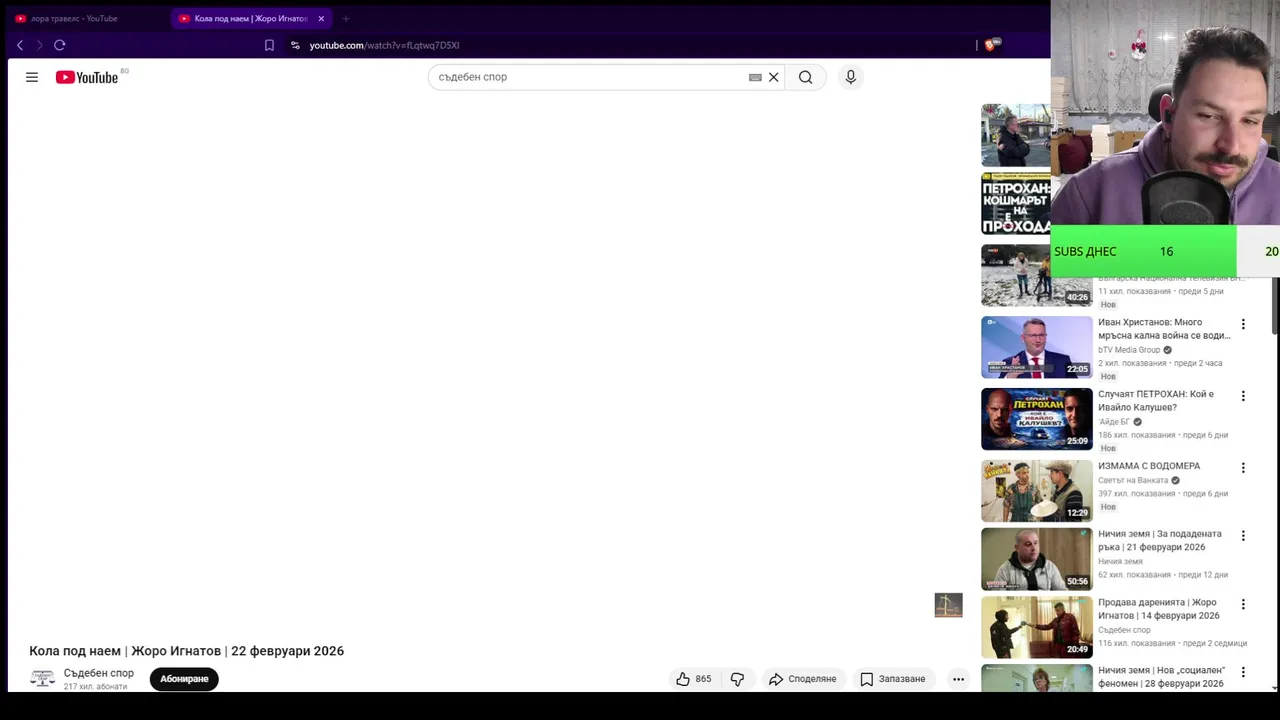The width and height of the screenshot is (1280, 720).
Task: Open "Продава дарената | Жоро Игнатов" title
Action: point(1159,609)
